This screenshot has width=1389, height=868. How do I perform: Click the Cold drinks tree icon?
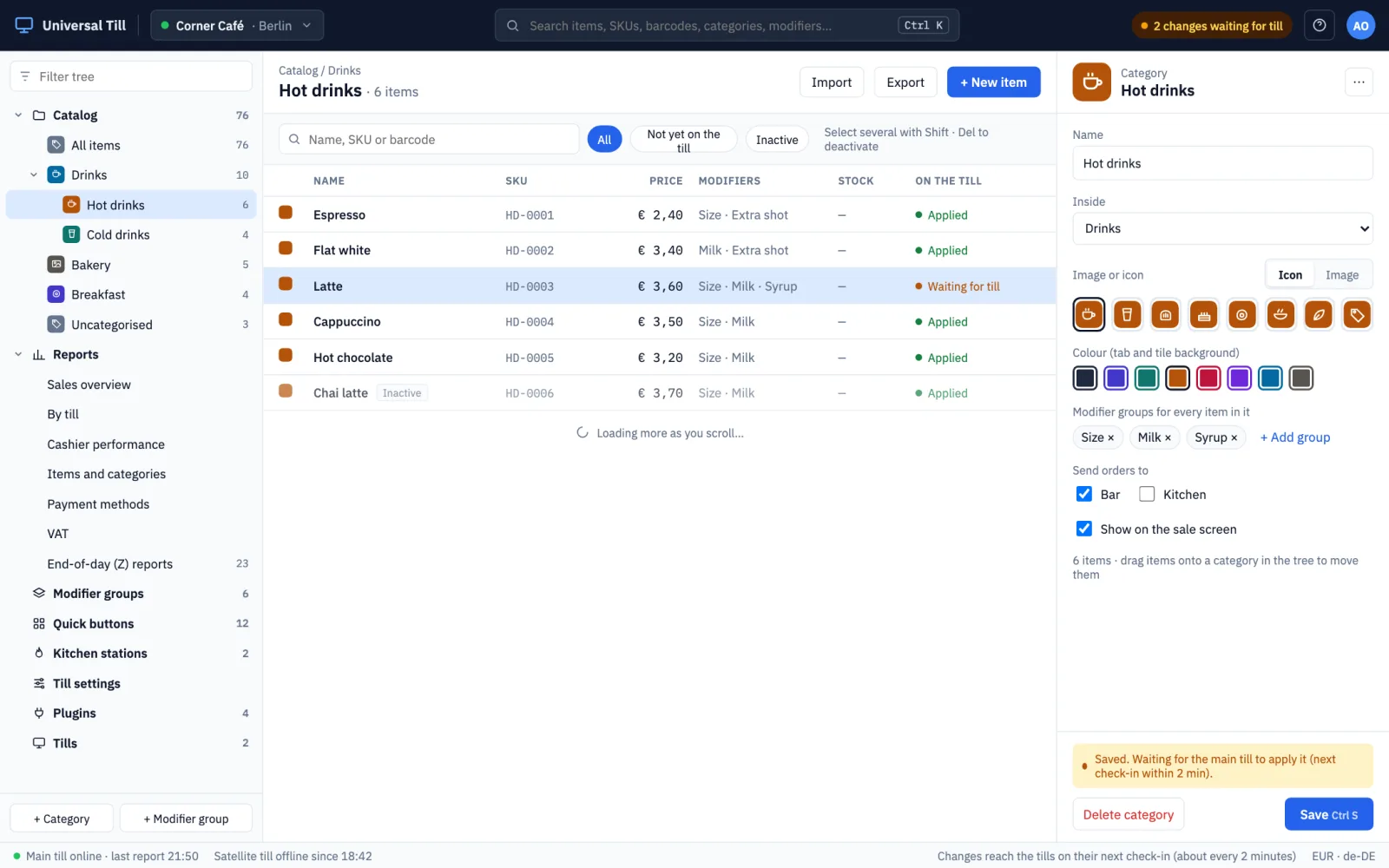point(72,234)
